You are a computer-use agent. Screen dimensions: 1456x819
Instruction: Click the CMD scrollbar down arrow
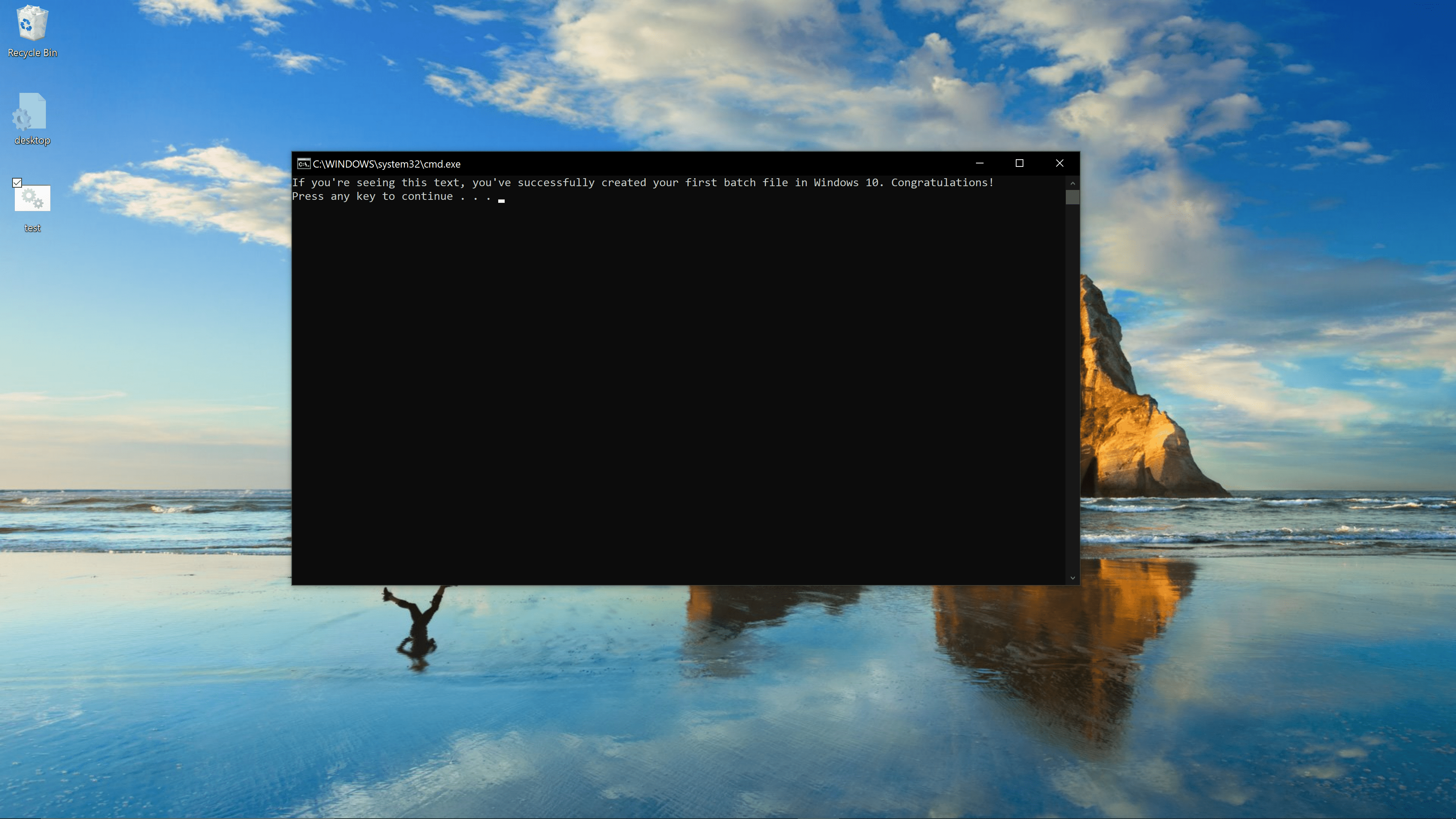point(1072,578)
